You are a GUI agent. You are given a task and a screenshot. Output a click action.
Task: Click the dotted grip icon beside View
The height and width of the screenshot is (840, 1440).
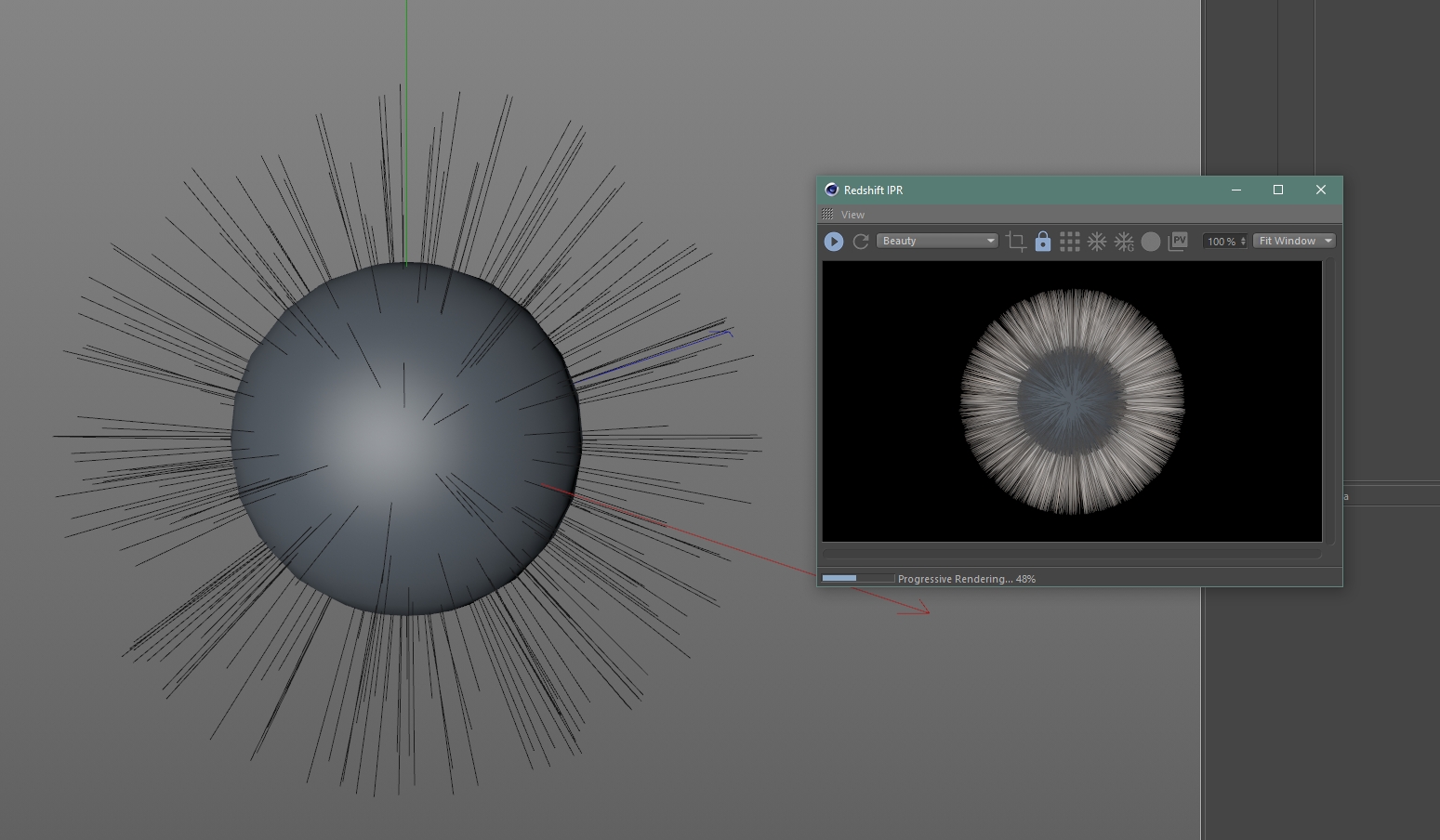pyautogui.click(x=826, y=215)
